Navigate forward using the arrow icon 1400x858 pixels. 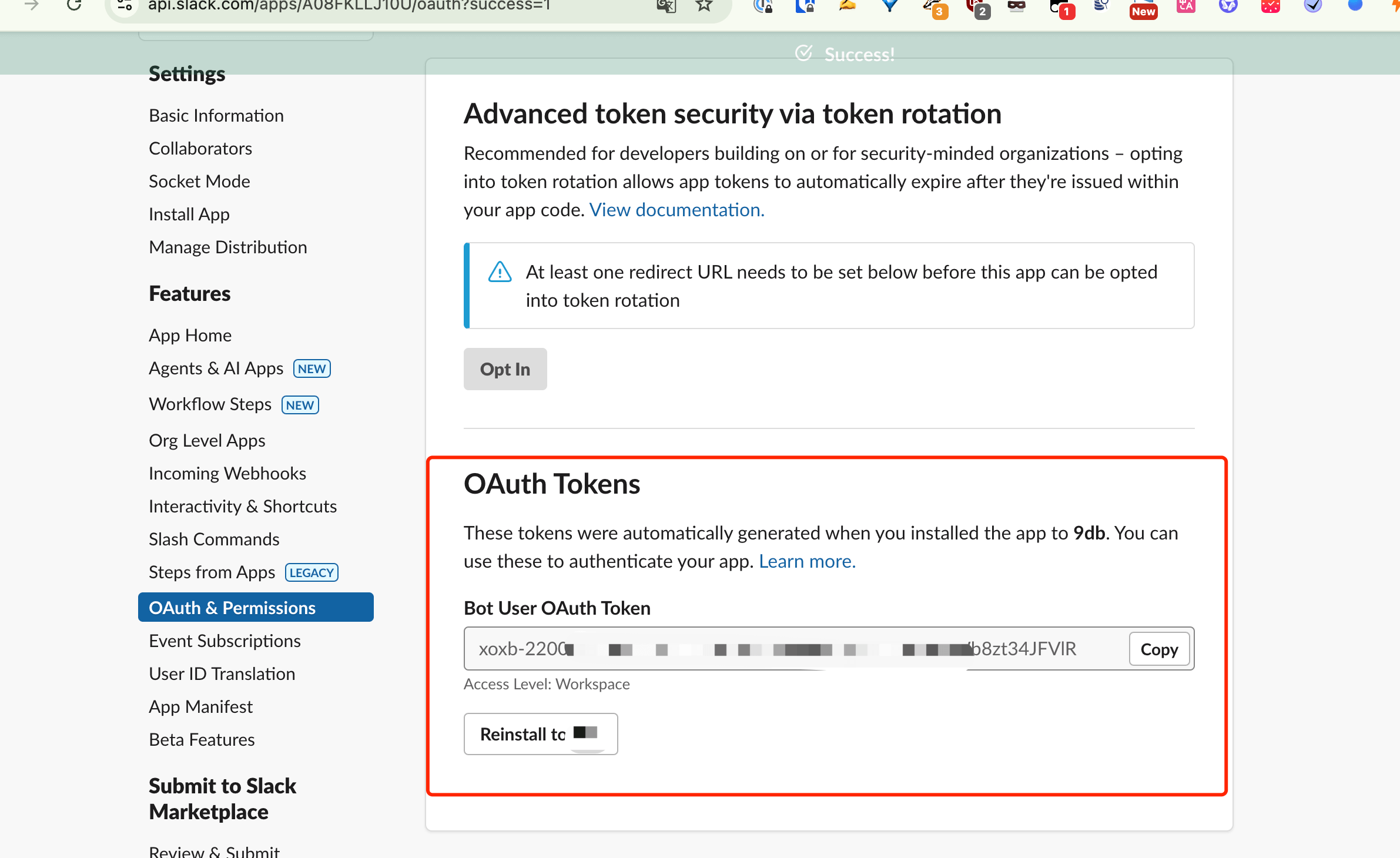click(x=31, y=6)
